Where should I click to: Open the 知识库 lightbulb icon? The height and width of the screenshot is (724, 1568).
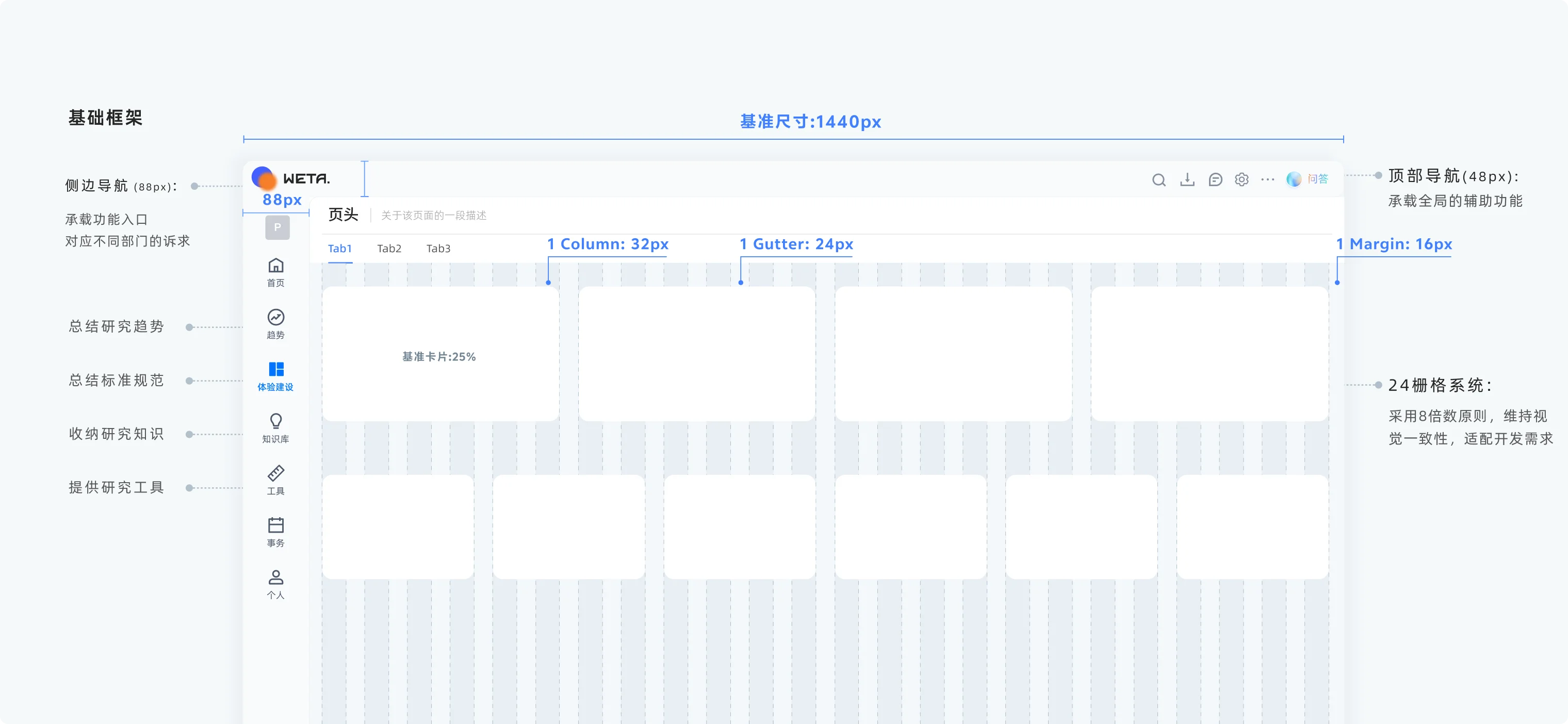[x=276, y=421]
